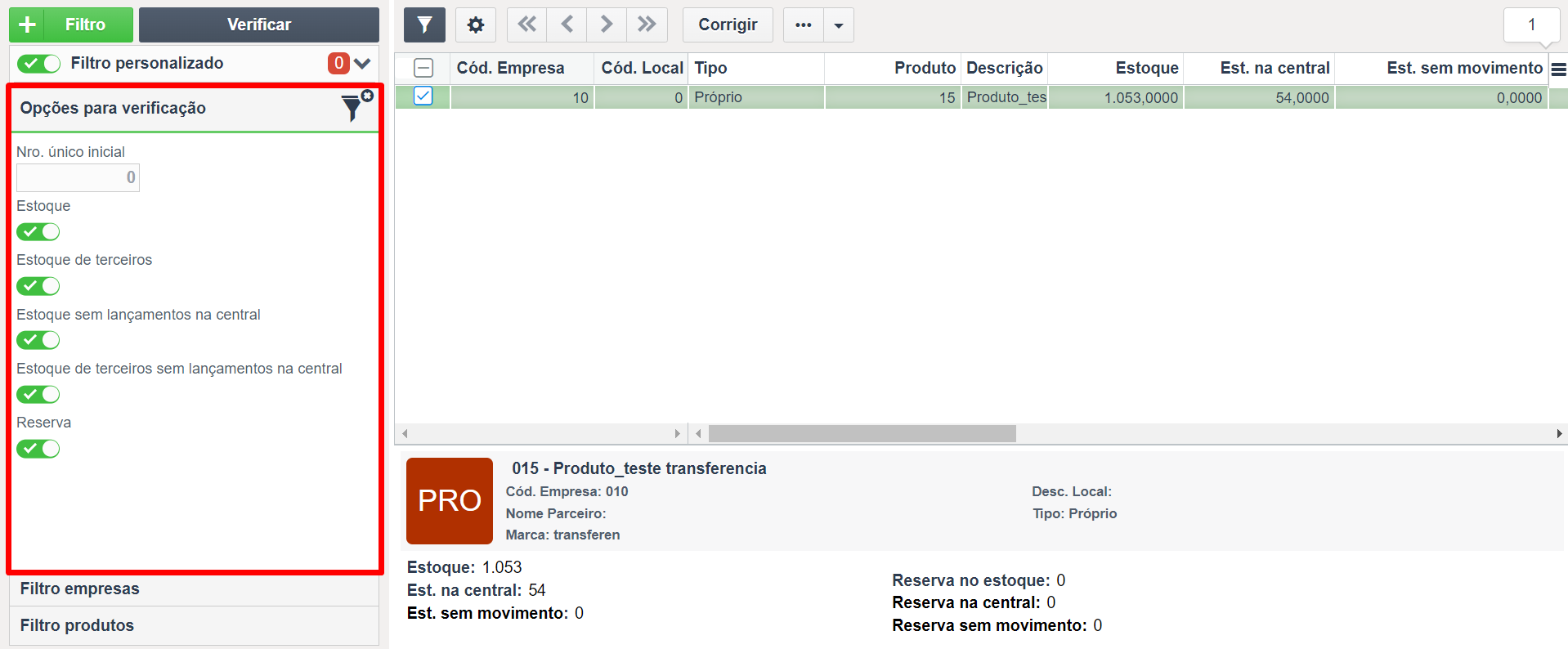Click the green plus add filter icon

point(27,25)
